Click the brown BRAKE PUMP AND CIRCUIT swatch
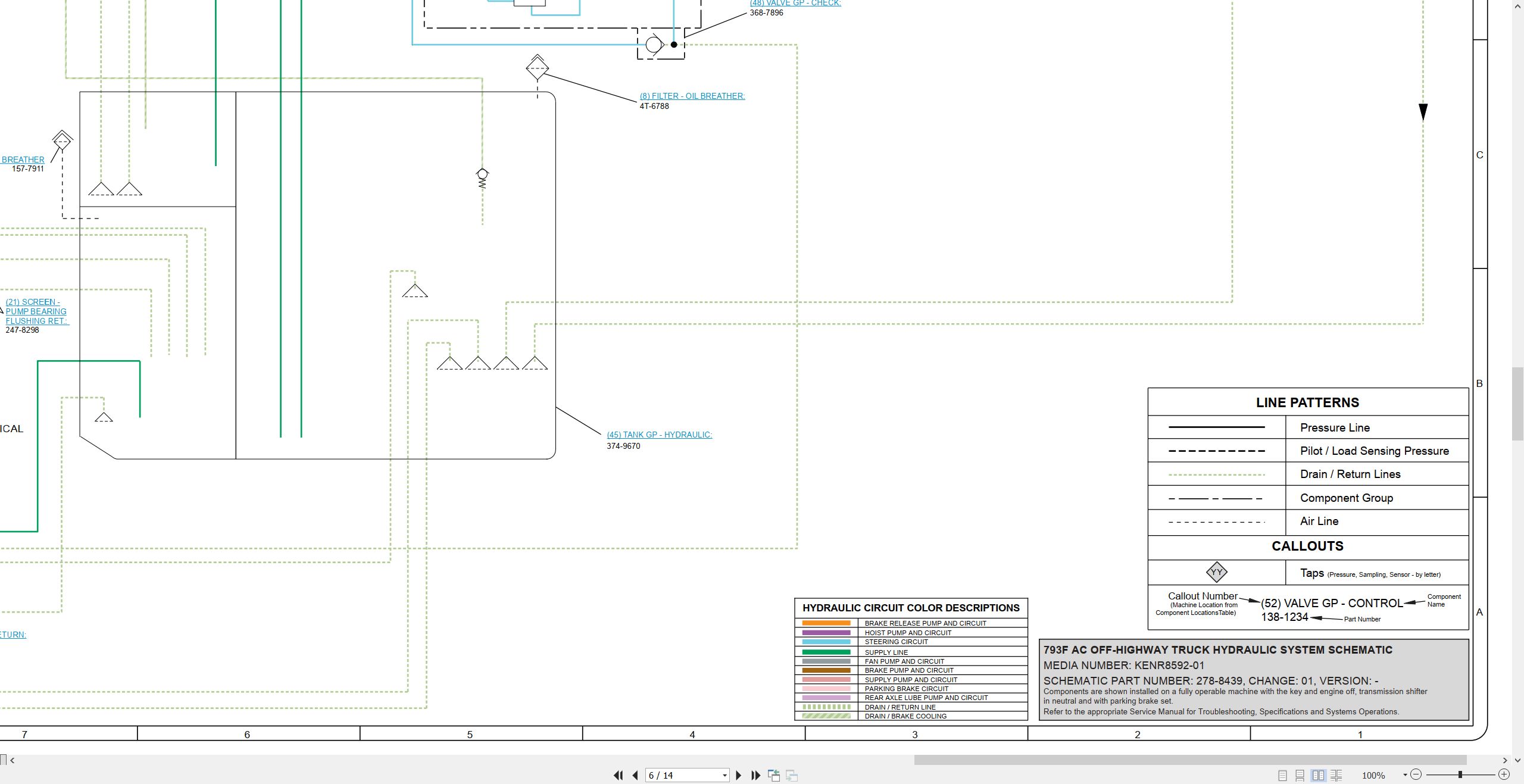Screen dimensions: 1524x784 click(826, 670)
